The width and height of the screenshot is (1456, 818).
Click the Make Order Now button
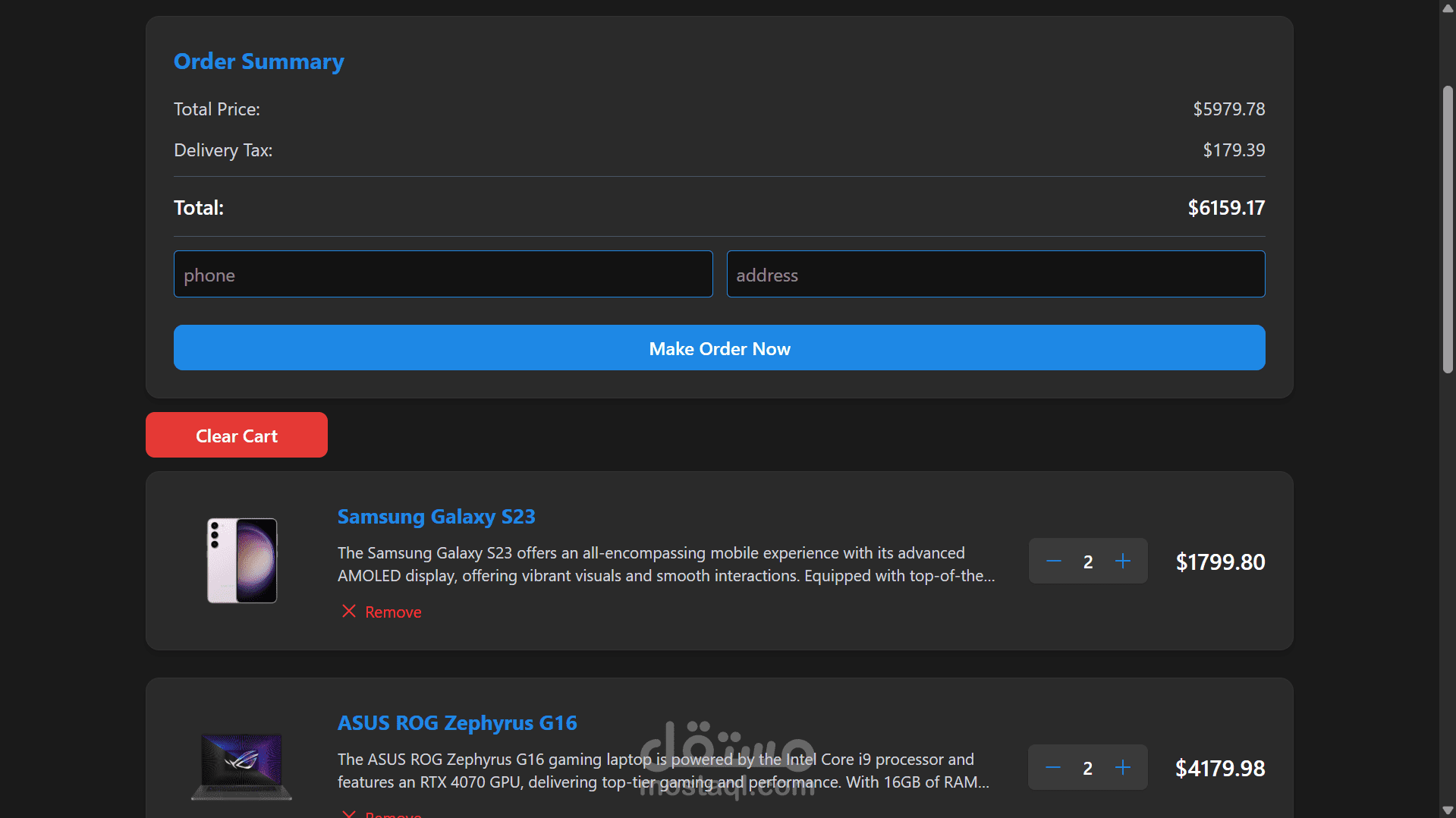(x=719, y=348)
